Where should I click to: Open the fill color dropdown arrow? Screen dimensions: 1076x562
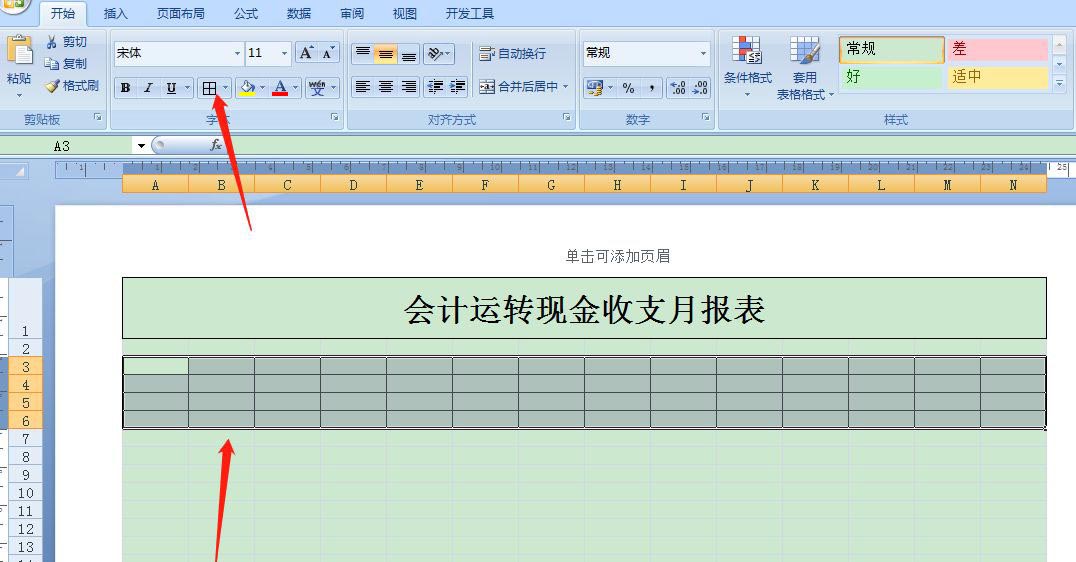click(x=262, y=88)
